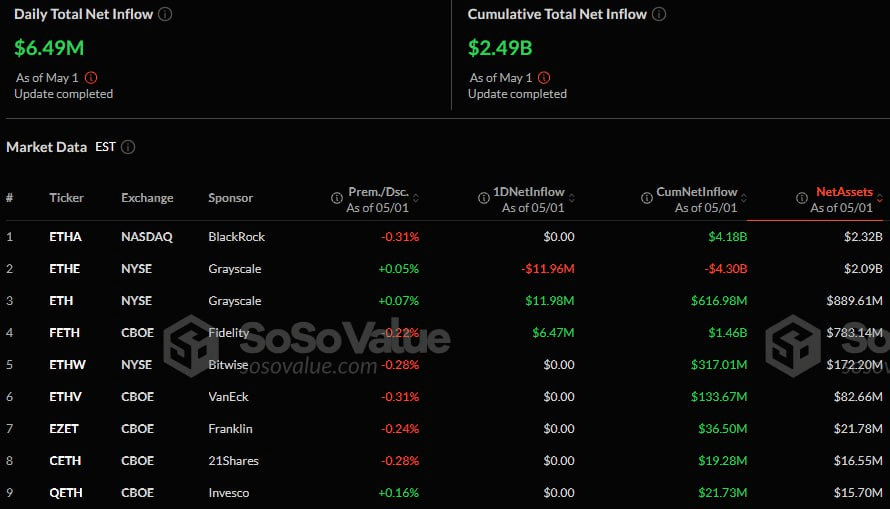Open the ETHV ticker
Screen dimensions: 890x509
65,397
